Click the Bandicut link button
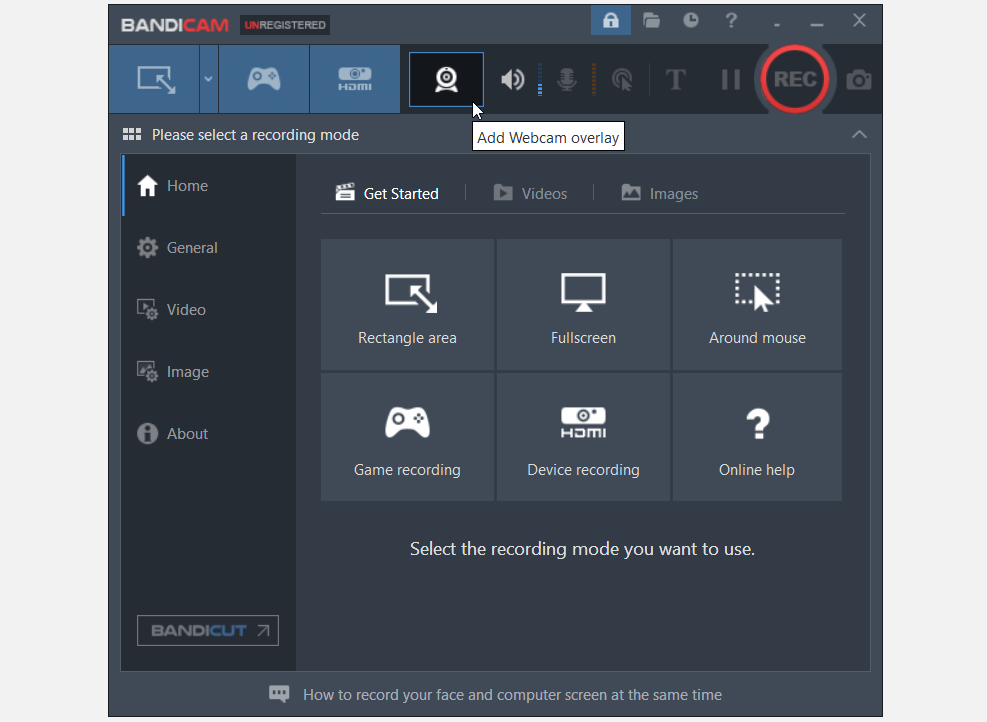This screenshot has width=987, height=722. pos(208,630)
